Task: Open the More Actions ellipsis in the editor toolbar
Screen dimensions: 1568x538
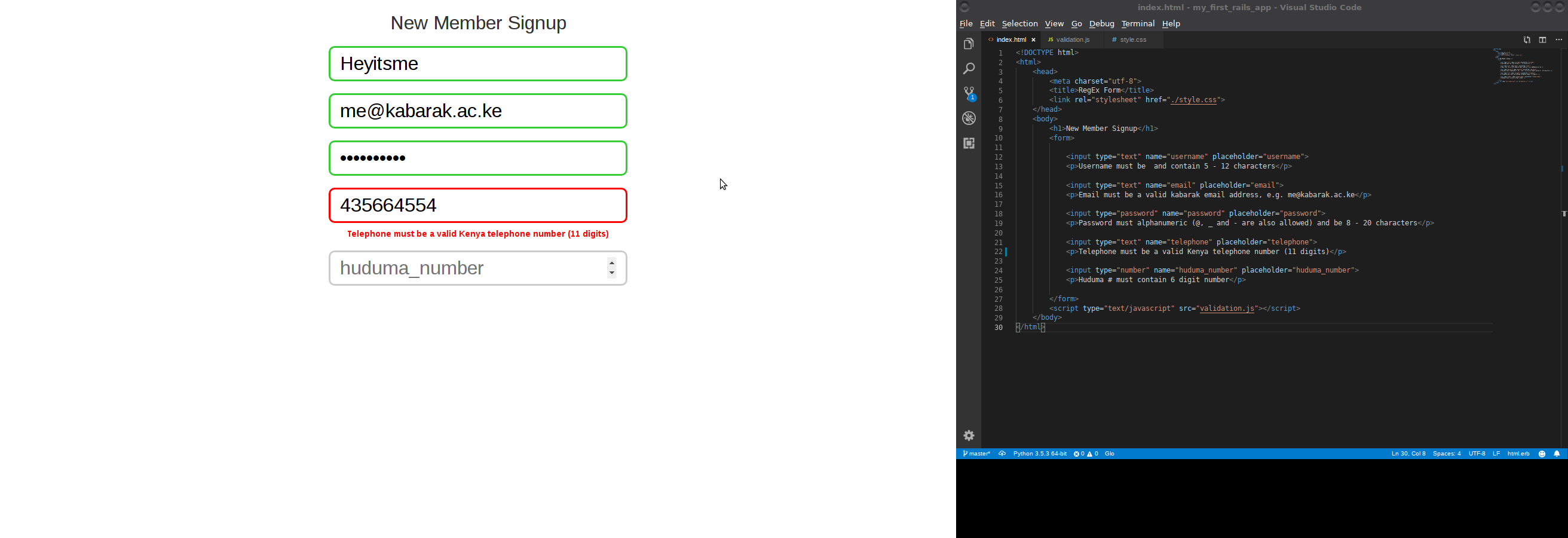Action: [1558, 40]
